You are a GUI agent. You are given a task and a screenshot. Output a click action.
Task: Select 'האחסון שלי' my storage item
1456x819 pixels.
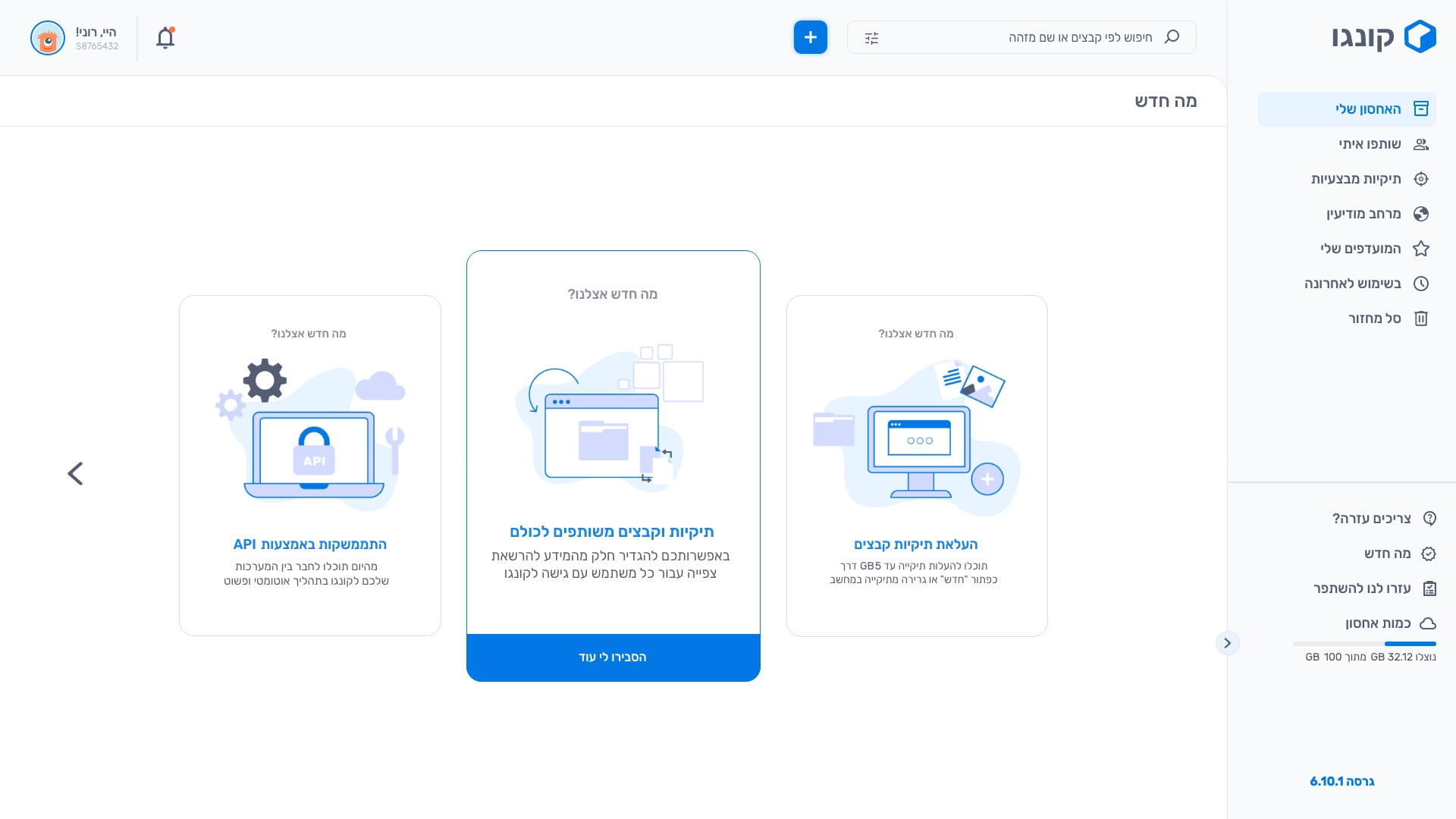1367,109
